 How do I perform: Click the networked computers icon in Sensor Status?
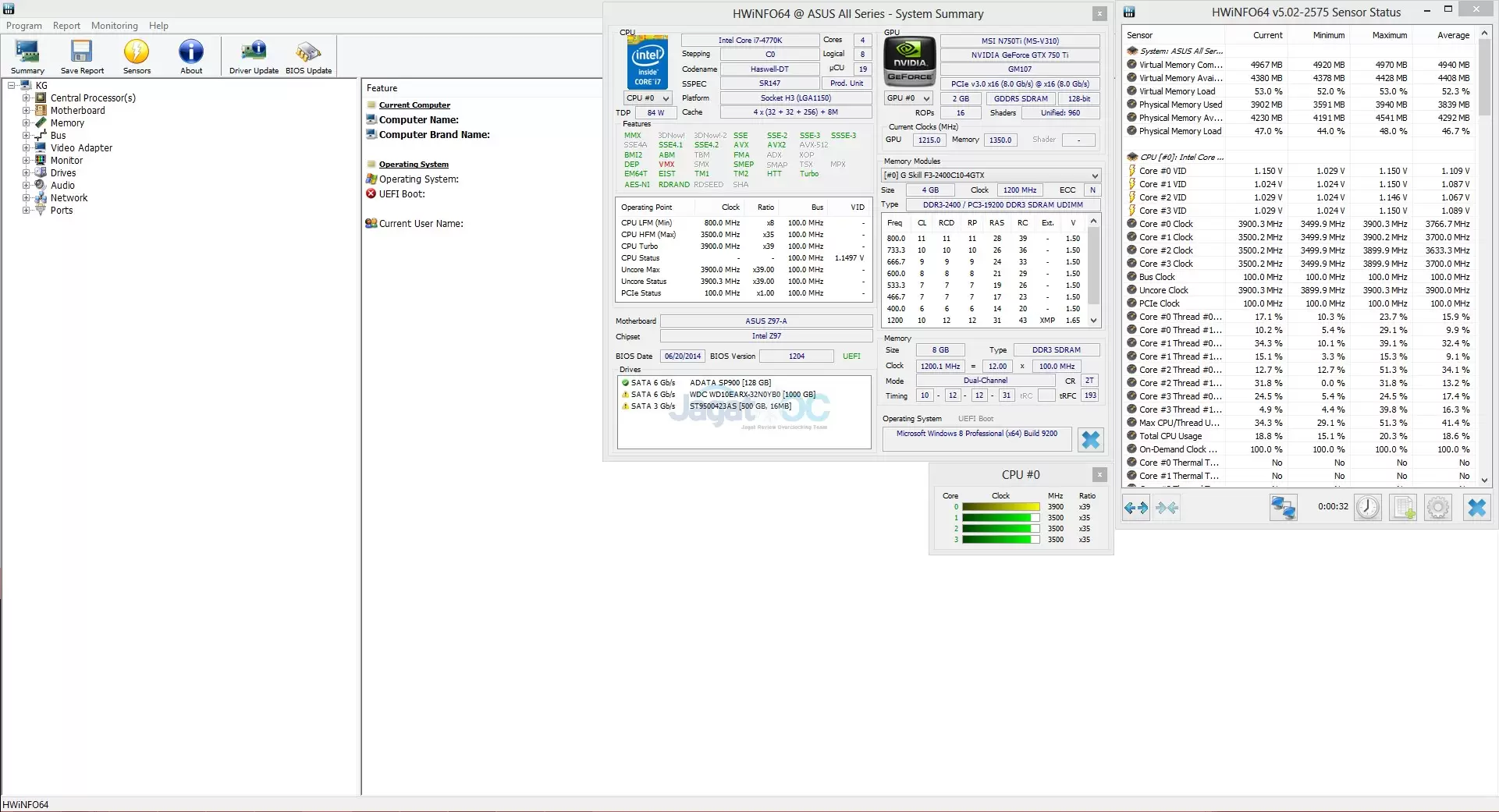1284,508
